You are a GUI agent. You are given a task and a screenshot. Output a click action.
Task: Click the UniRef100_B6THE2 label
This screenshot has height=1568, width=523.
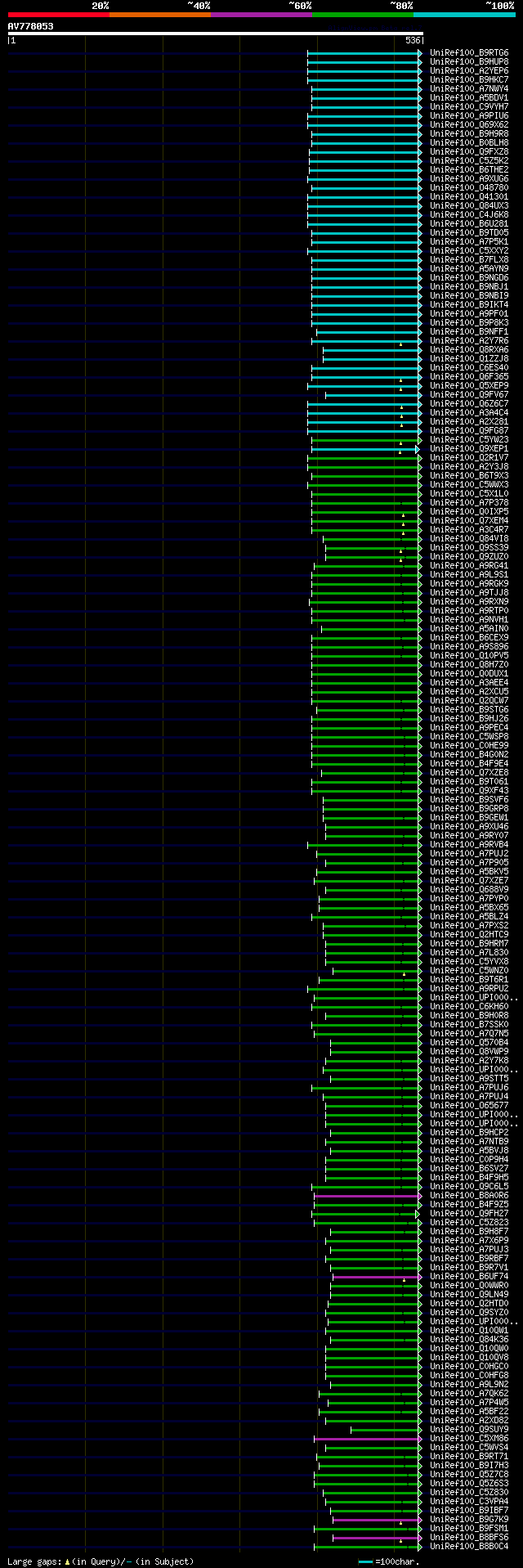point(469,170)
